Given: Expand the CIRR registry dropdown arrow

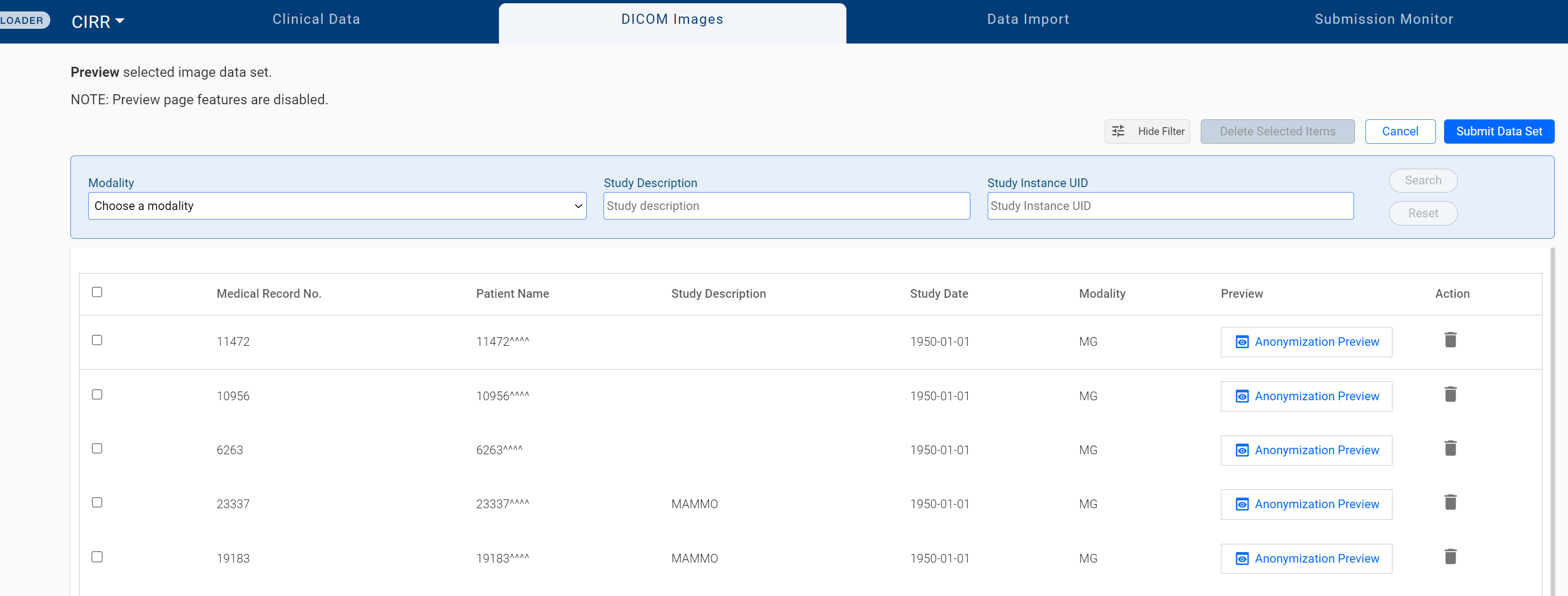Looking at the screenshot, I should 120,21.
